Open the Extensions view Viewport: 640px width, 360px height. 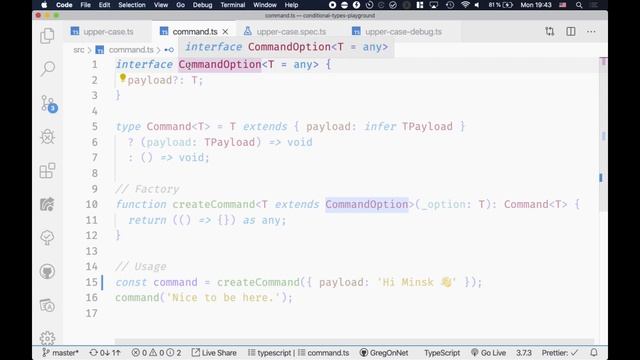click(47, 171)
